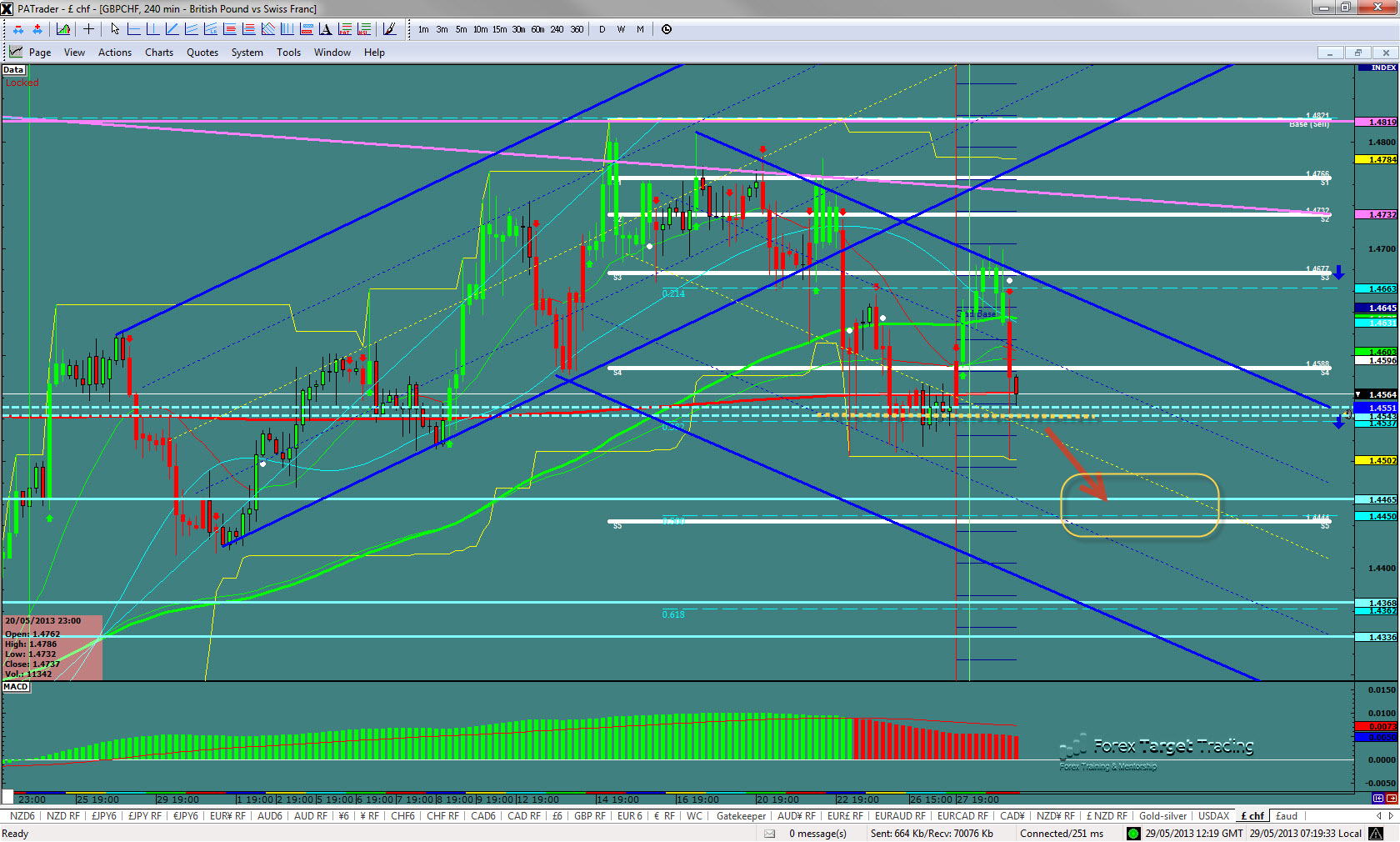Click the Data label at chart top-left
This screenshot has height=842, width=1400.
pos(13,70)
